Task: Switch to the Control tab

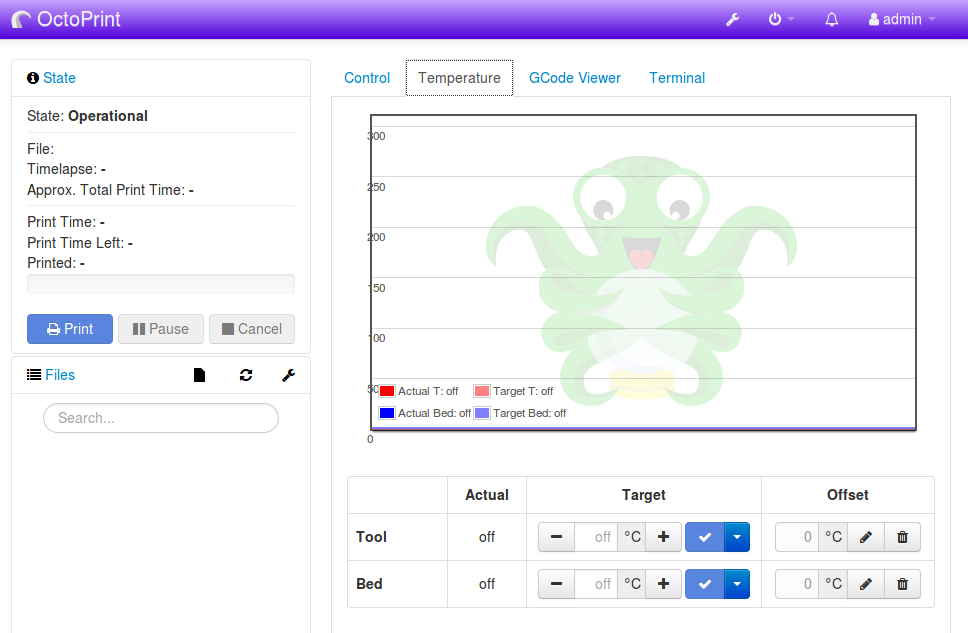Action: (367, 78)
